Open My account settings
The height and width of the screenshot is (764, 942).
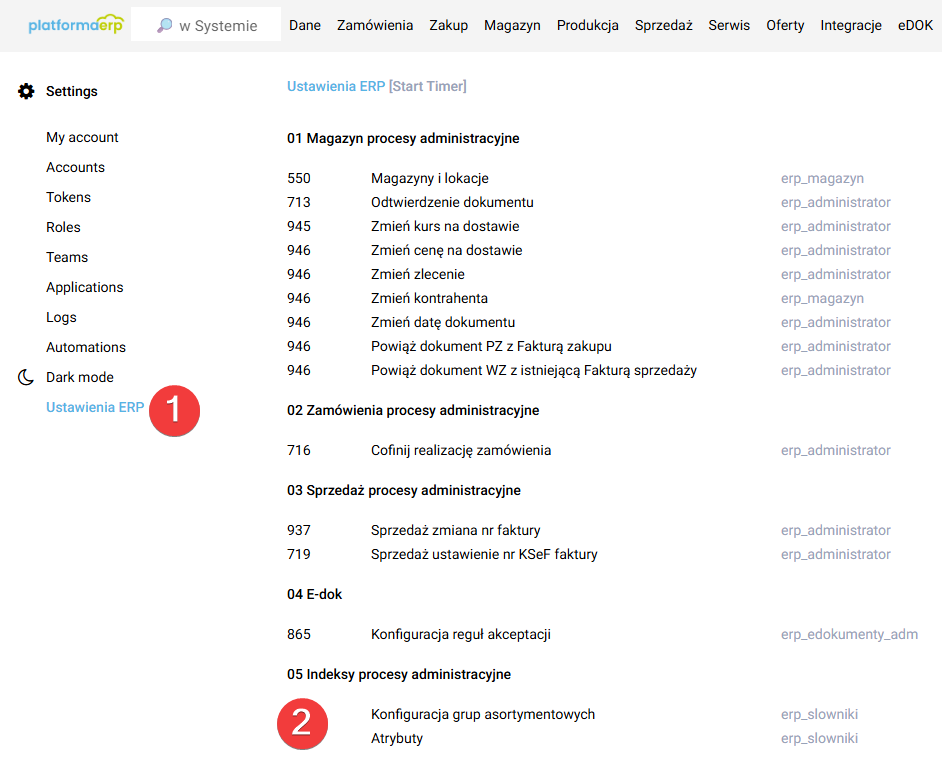coord(82,138)
